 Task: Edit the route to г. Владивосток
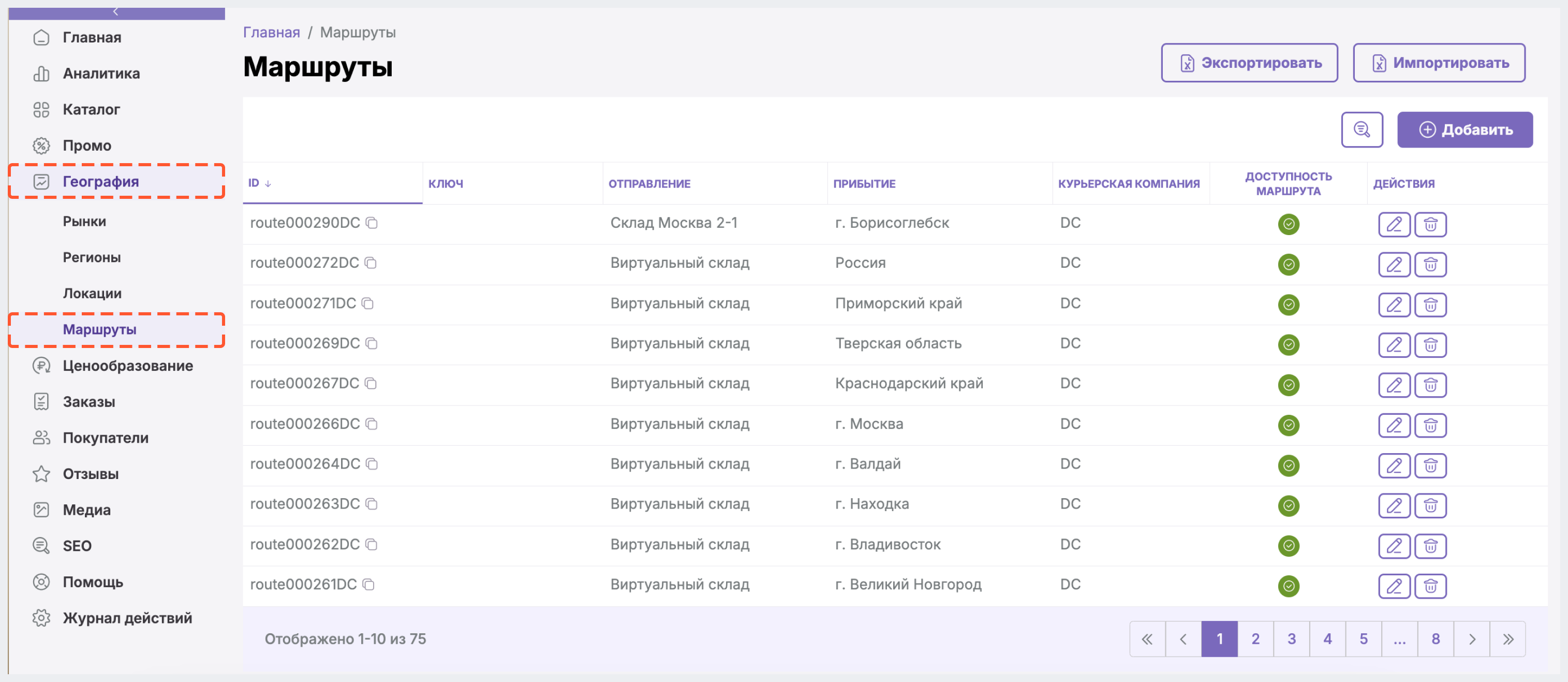[1394, 546]
